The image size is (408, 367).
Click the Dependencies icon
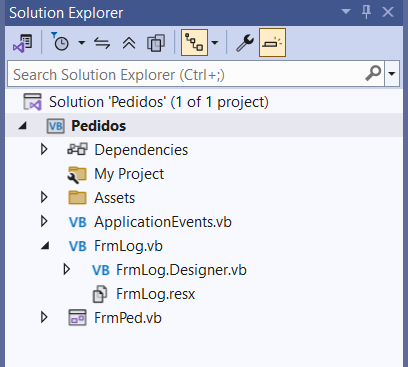pyautogui.click(x=77, y=149)
